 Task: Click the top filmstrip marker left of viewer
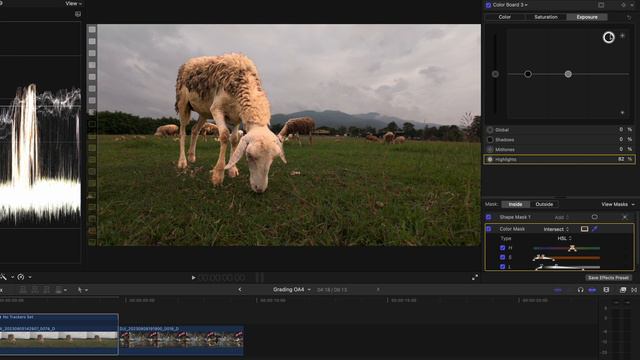coord(92,29)
